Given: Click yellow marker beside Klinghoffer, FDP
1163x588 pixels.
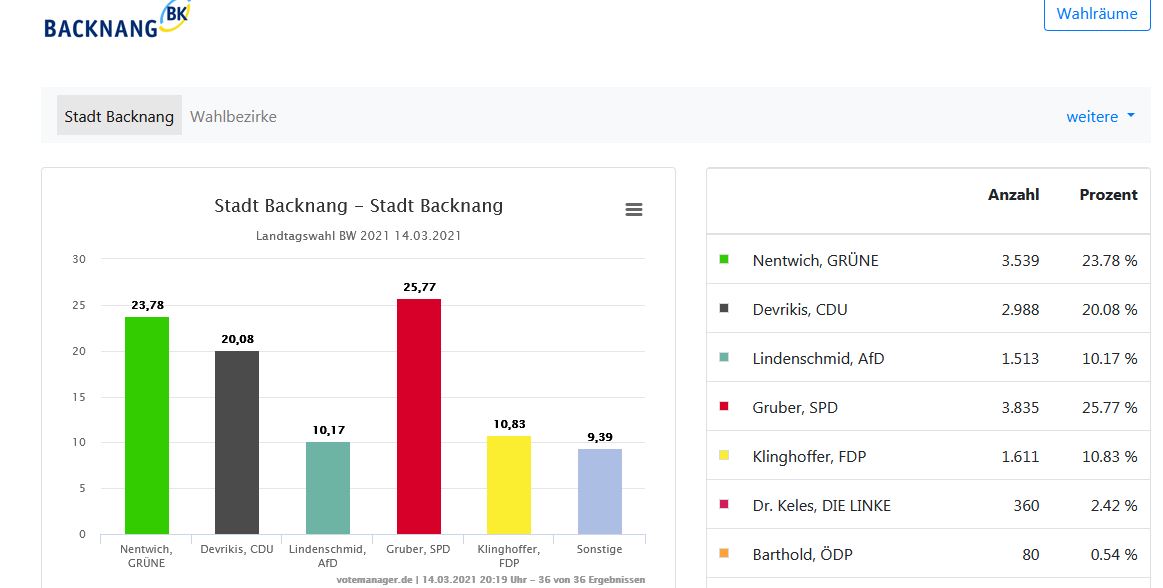Looking at the screenshot, I should [724, 456].
